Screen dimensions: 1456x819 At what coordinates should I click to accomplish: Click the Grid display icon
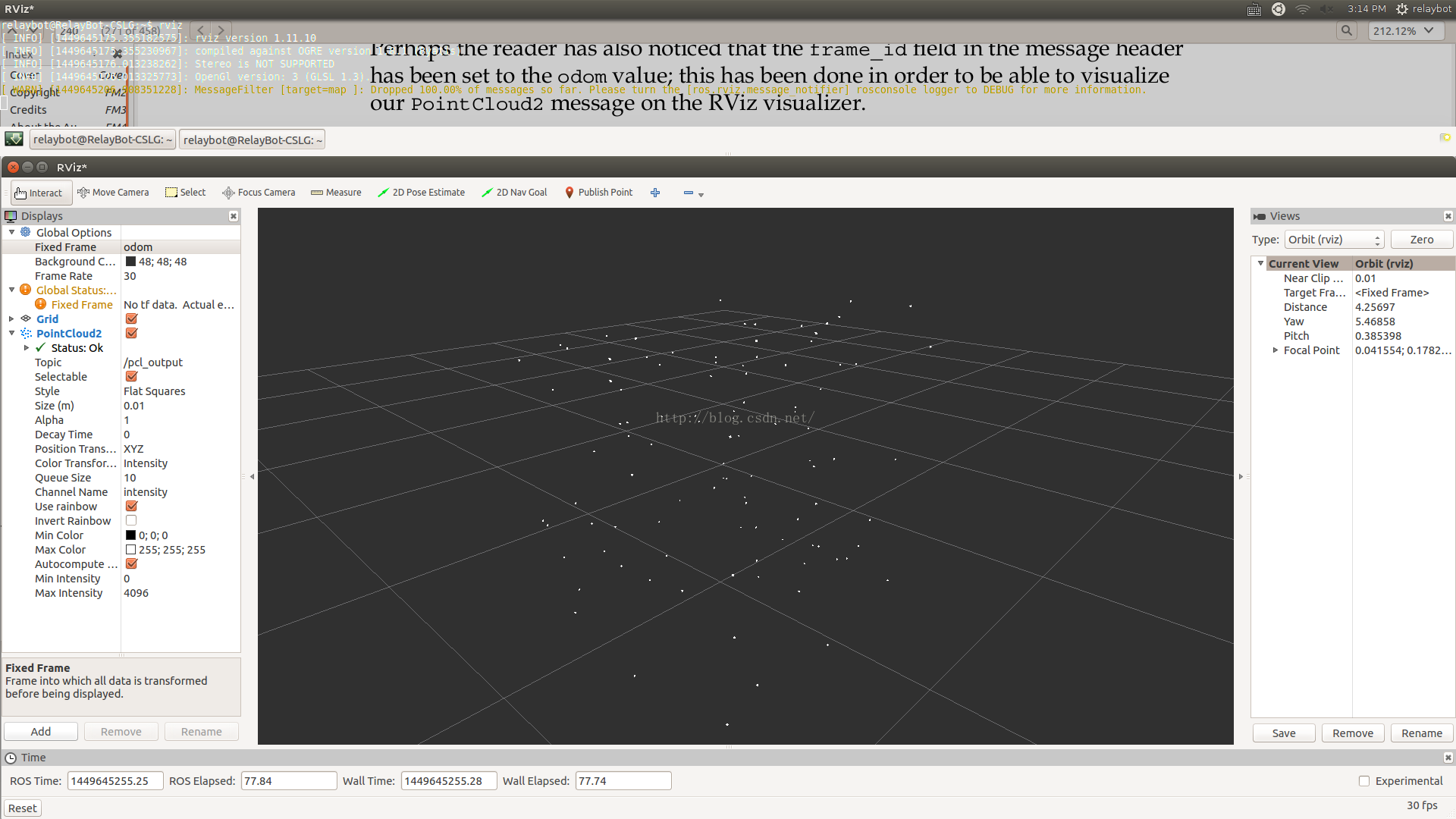[26, 318]
